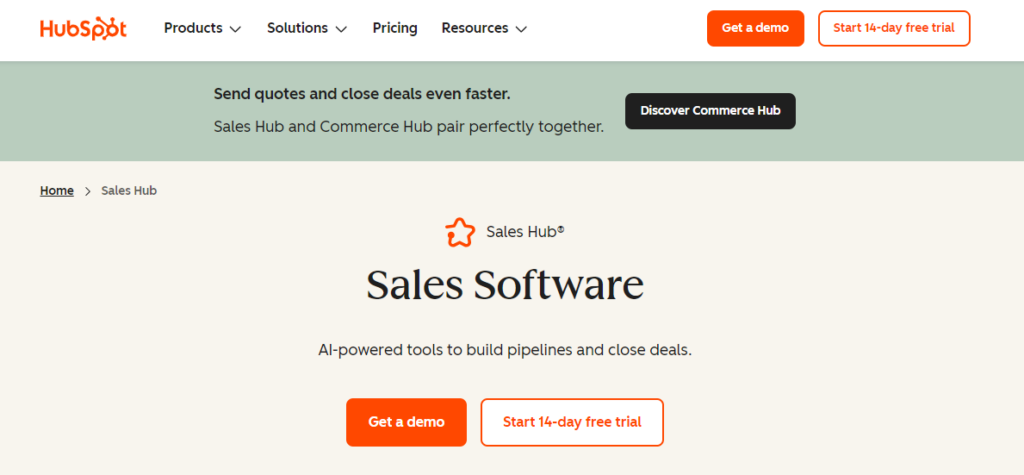Open the Resources menu

484,28
